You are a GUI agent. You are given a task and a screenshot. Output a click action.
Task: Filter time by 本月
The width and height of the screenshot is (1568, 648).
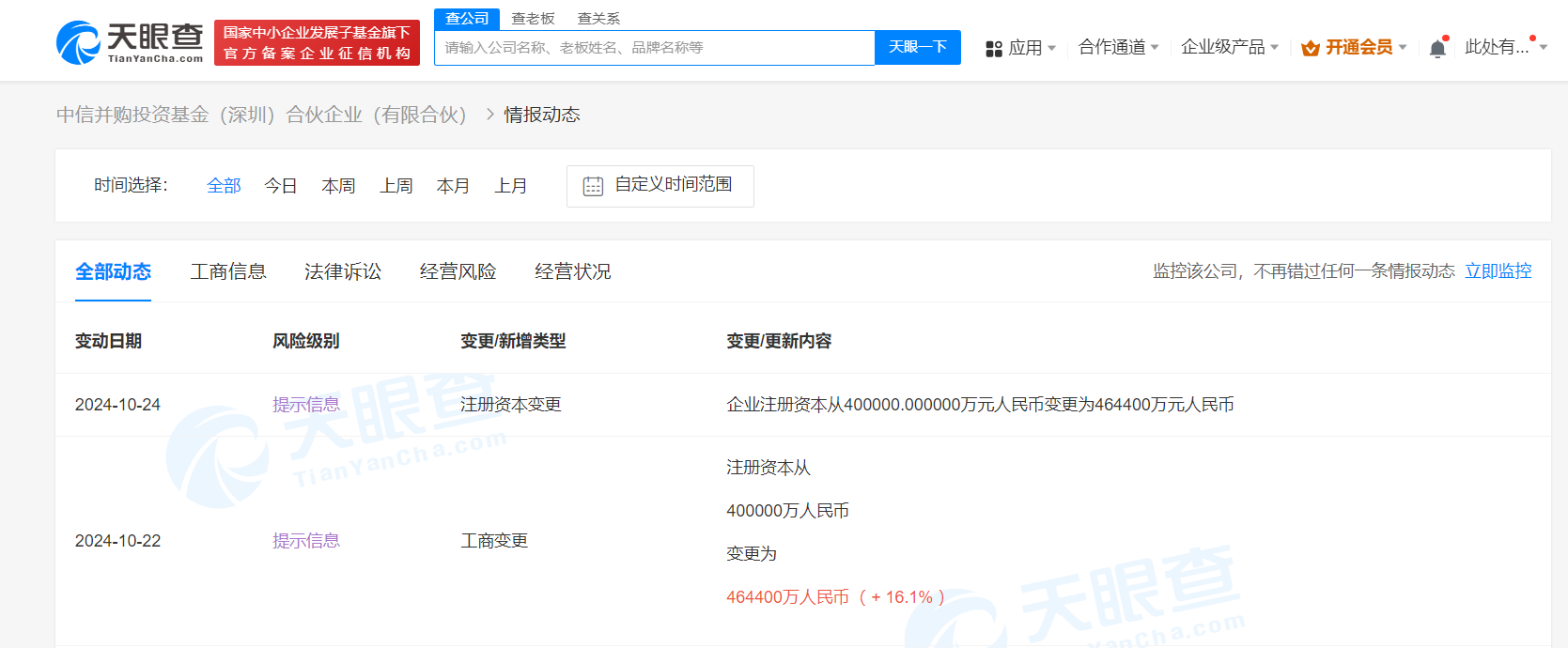tap(453, 186)
